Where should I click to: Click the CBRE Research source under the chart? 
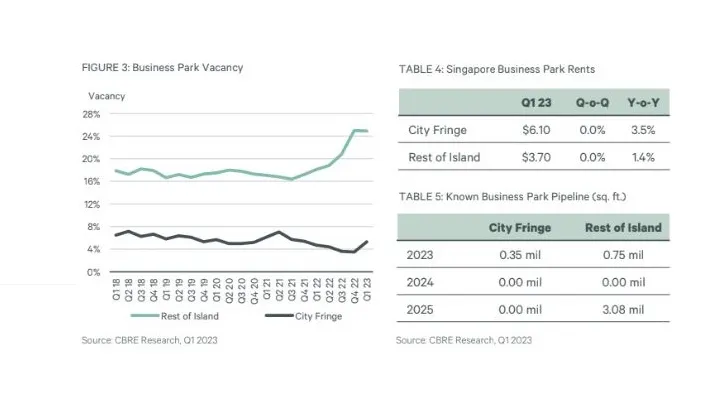(x=149, y=341)
